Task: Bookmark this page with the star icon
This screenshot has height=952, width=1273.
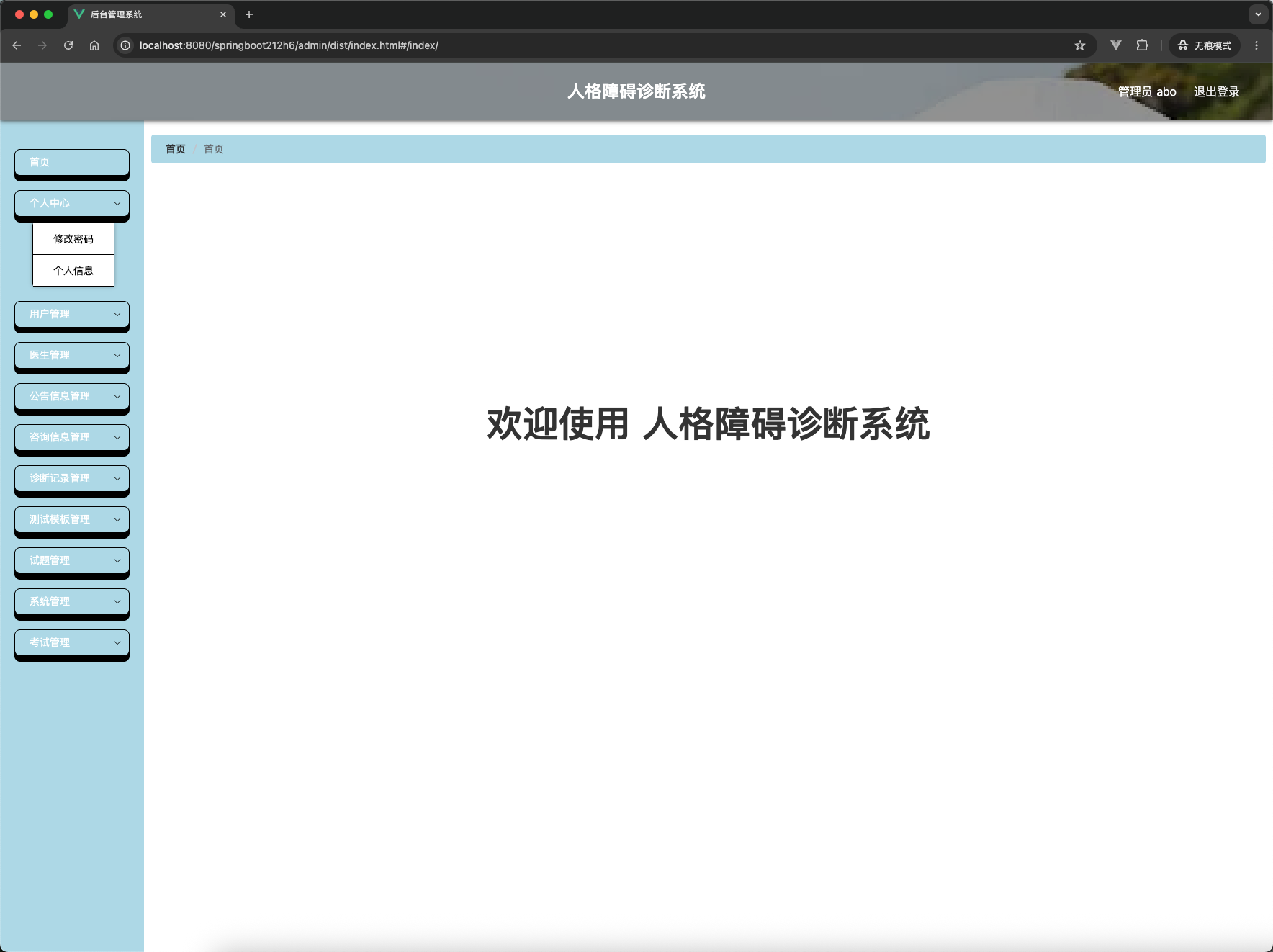Action: pos(1080,45)
